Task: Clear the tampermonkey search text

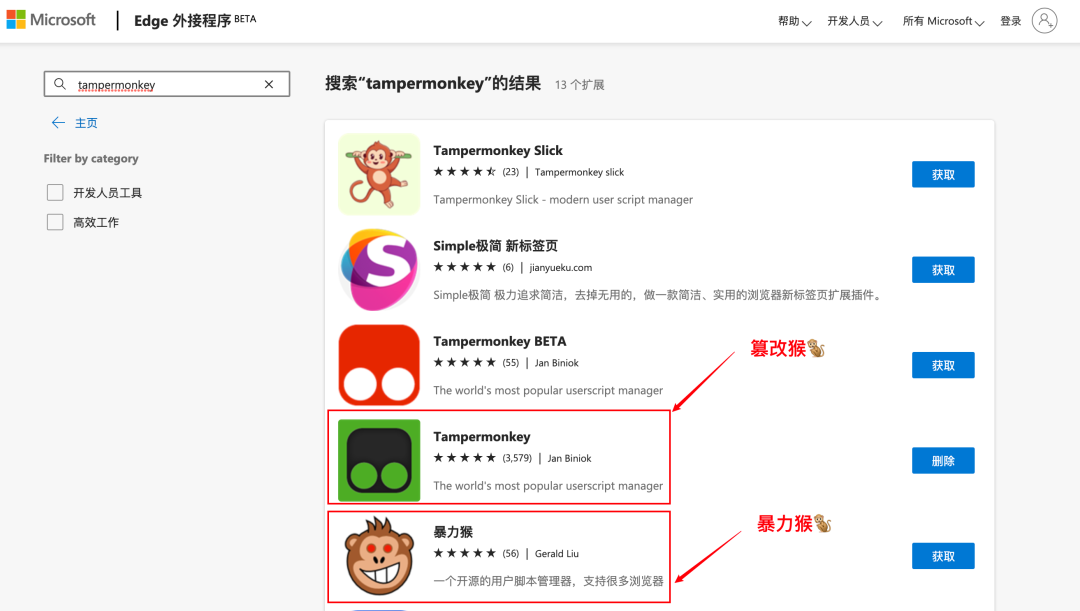Action: [x=269, y=84]
